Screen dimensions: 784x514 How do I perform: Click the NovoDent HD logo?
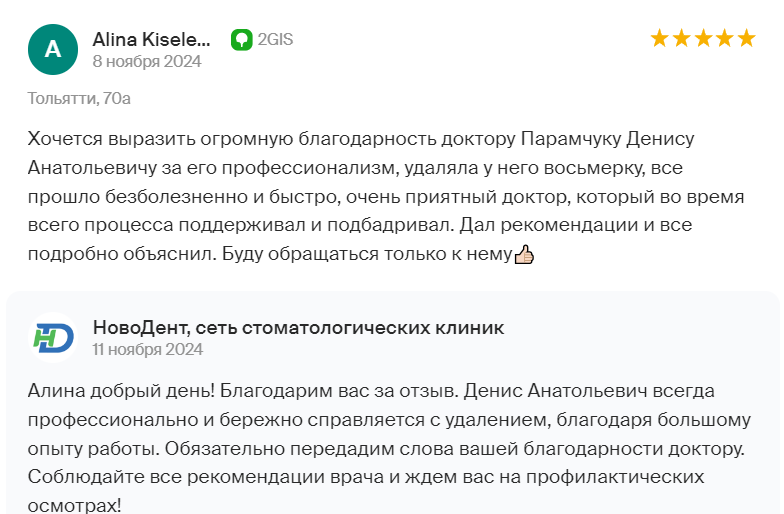(53, 338)
